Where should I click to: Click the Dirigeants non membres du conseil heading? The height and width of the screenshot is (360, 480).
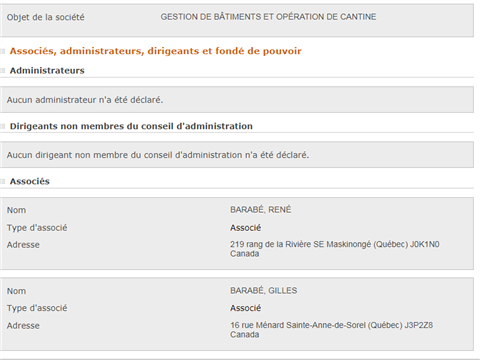[131, 126]
